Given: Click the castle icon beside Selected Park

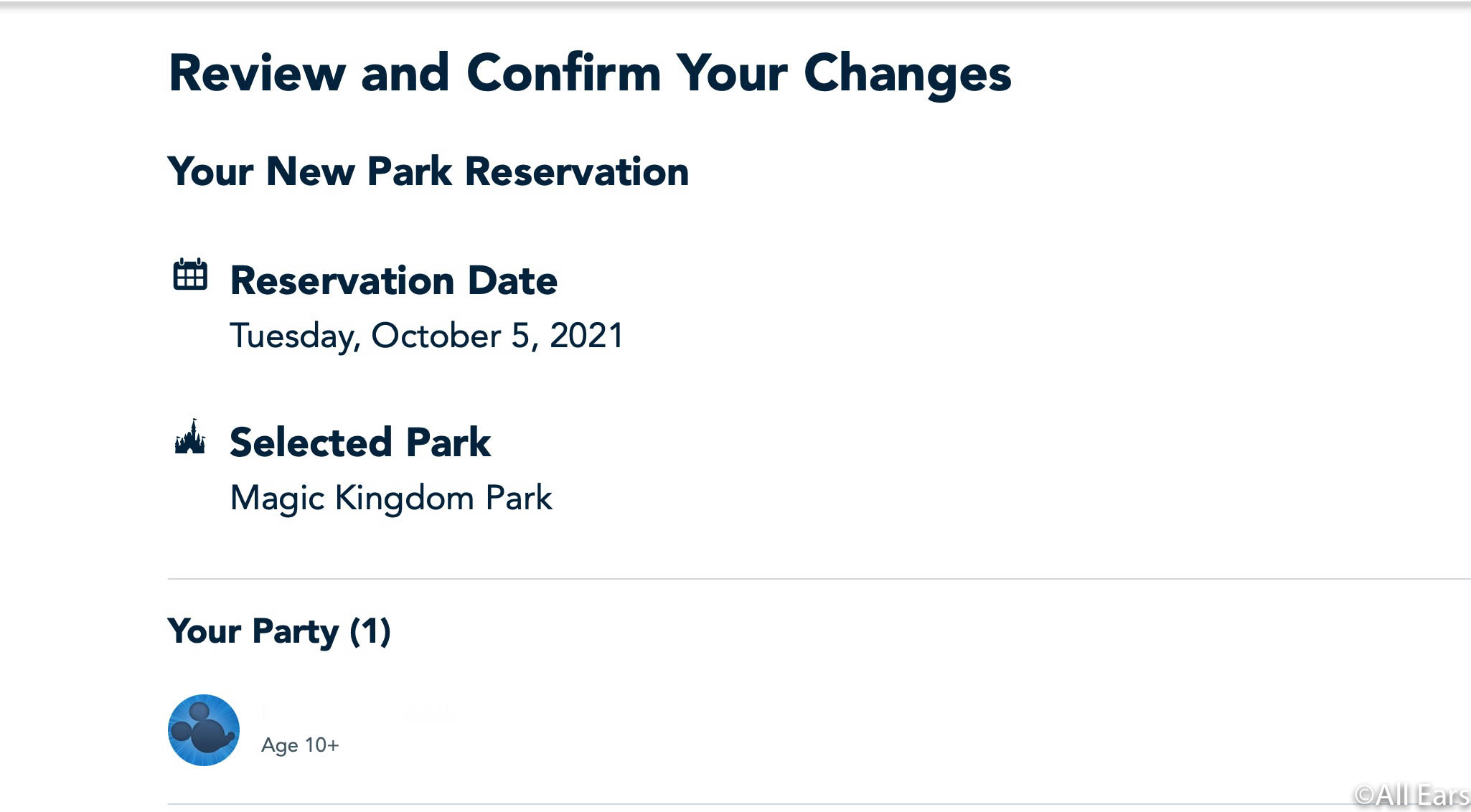Looking at the screenshot, I should click(x=190, y=437).
